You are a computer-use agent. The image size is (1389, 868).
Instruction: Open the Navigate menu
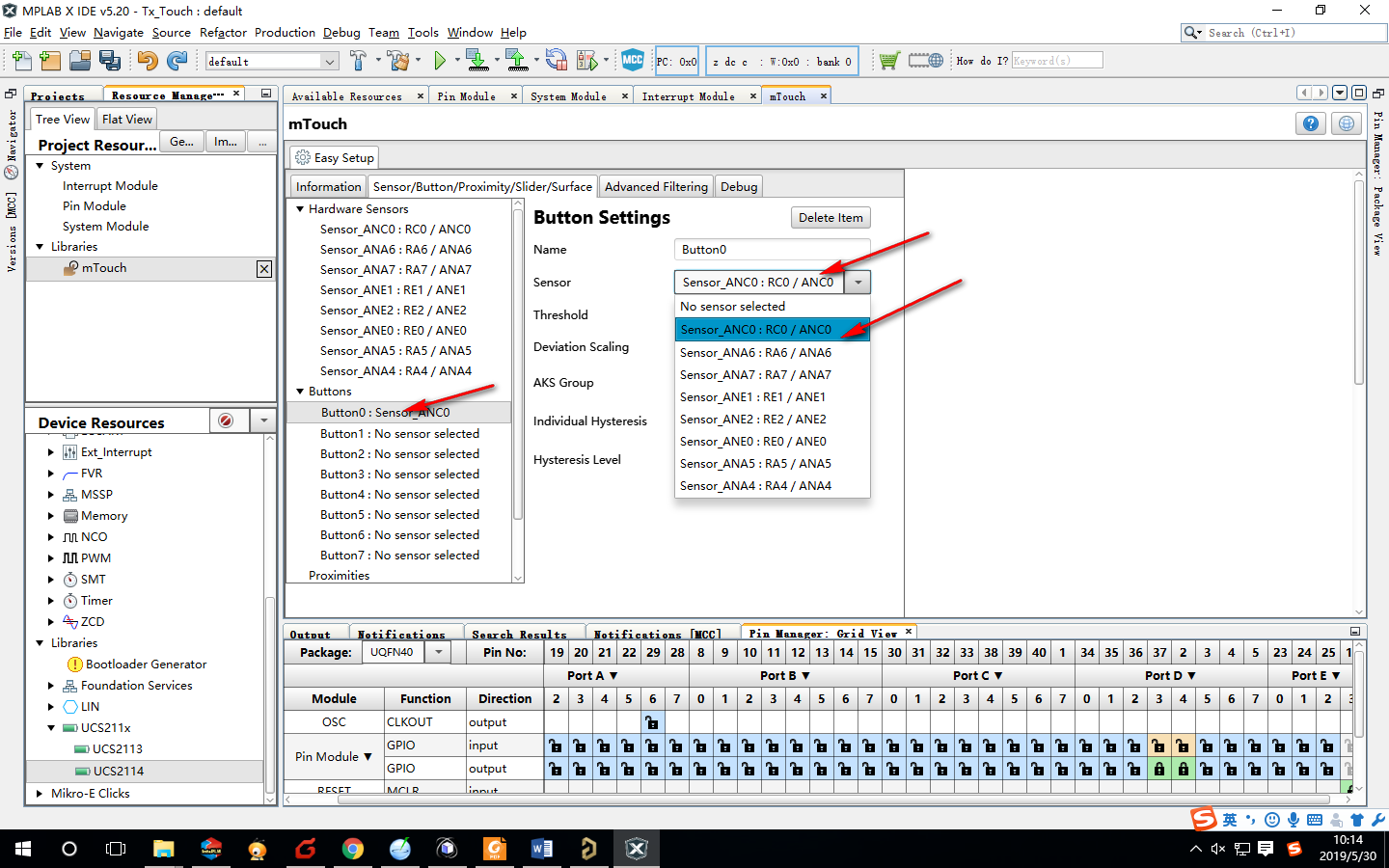tap(119, 32)
